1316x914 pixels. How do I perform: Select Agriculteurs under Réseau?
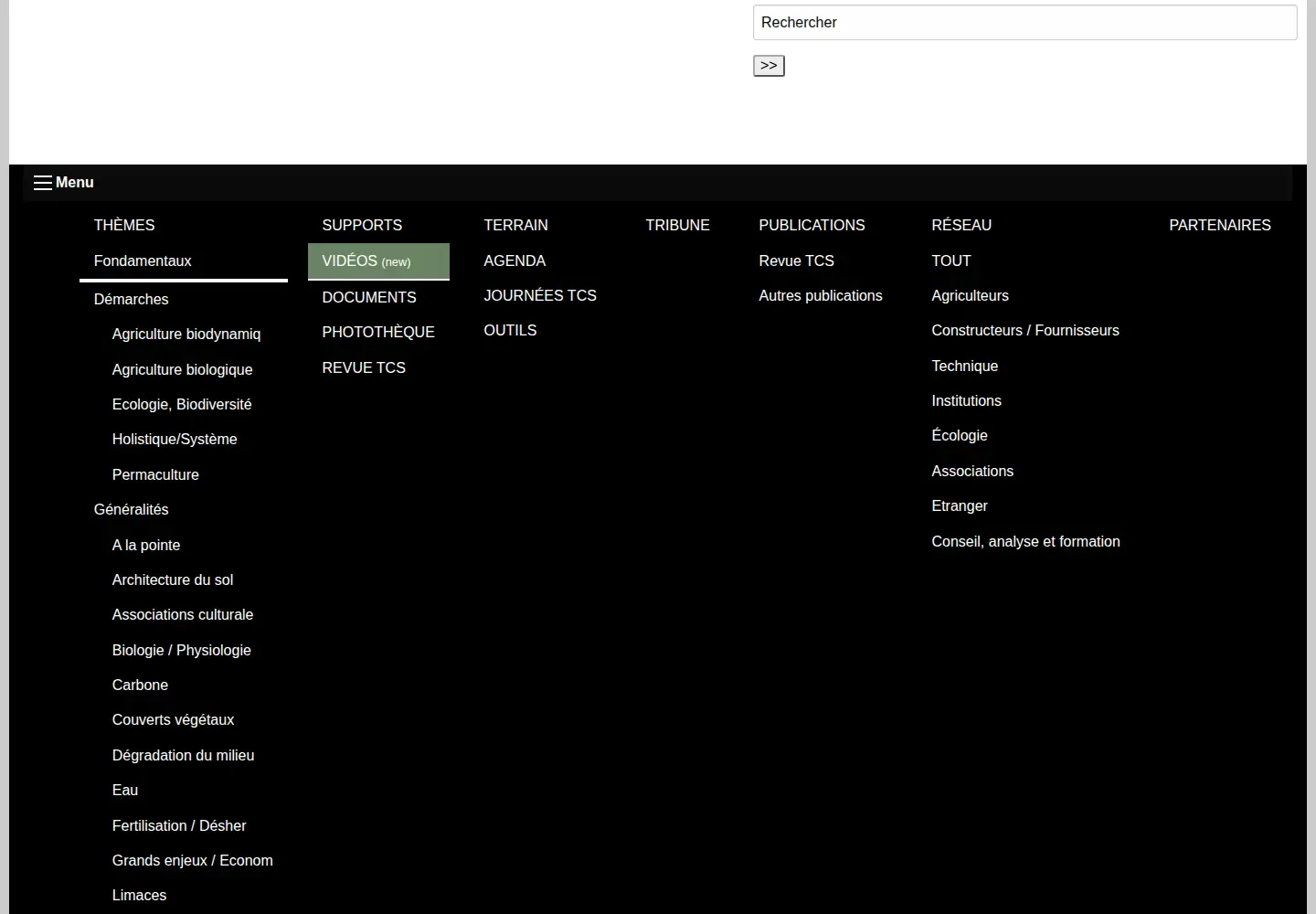971,295
